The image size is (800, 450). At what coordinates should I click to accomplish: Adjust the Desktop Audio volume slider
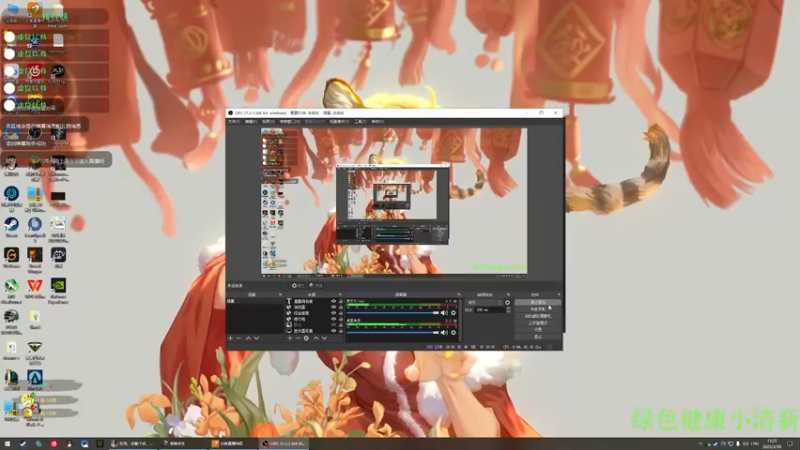click(x=392, y=333)
